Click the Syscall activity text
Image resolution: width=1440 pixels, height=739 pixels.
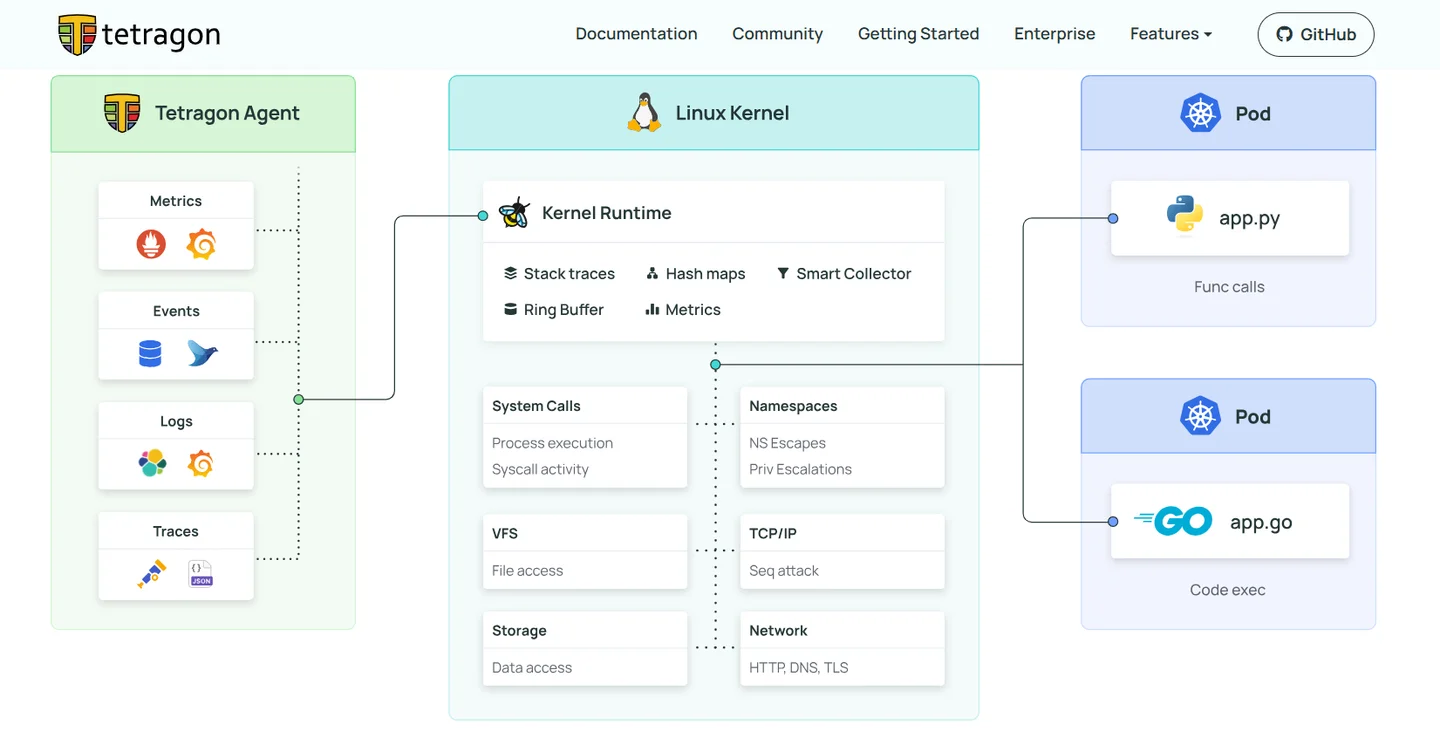click(x=540, y=469)
